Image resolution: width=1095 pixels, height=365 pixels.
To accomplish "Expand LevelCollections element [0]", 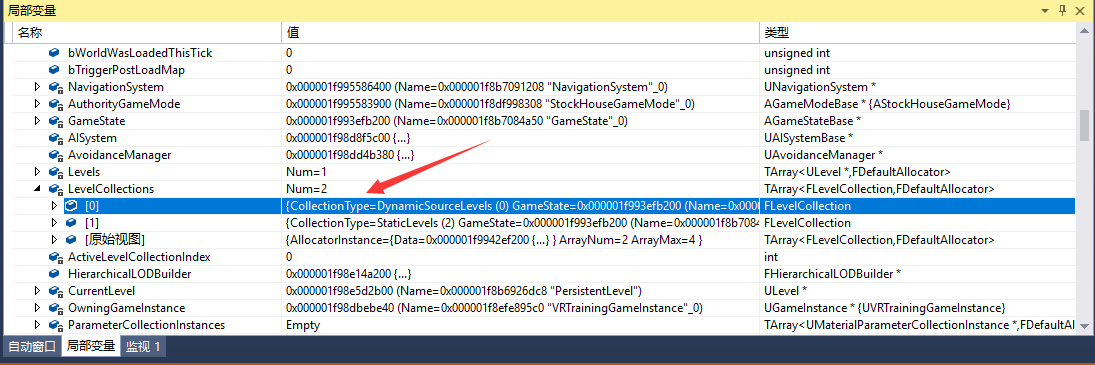I will coord(54,206).
